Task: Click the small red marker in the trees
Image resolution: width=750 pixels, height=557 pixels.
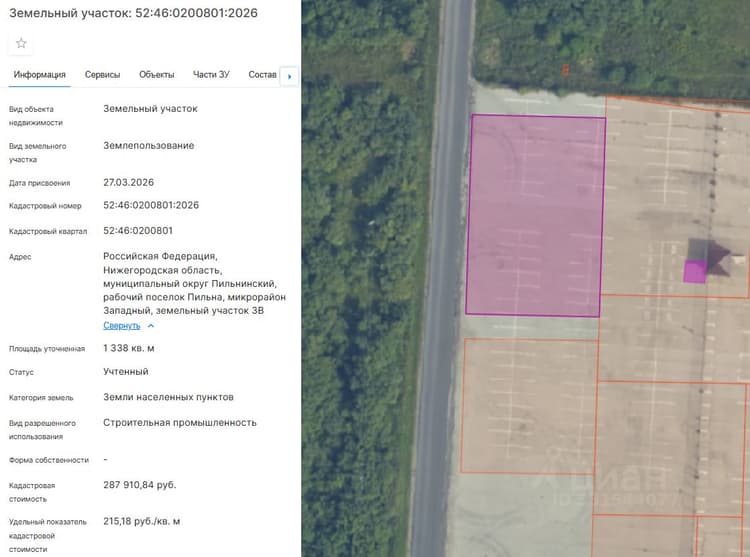Action: tap(565, 70)
